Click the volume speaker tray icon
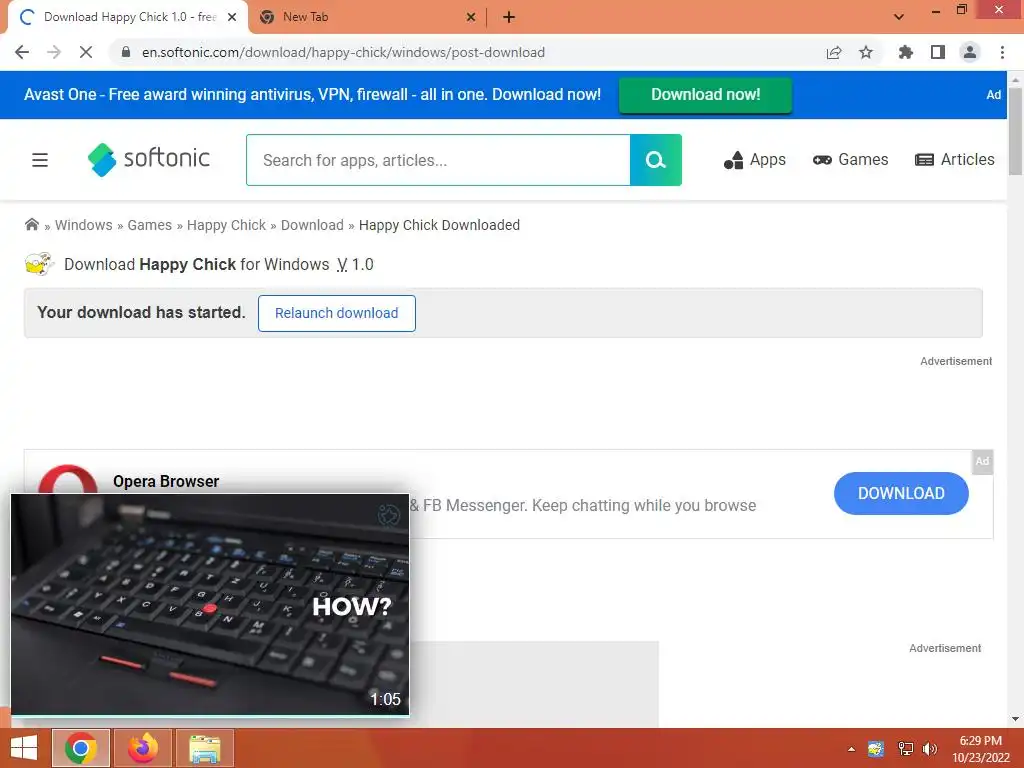This screenshot has height=768, width=1024. click(930, 749)
